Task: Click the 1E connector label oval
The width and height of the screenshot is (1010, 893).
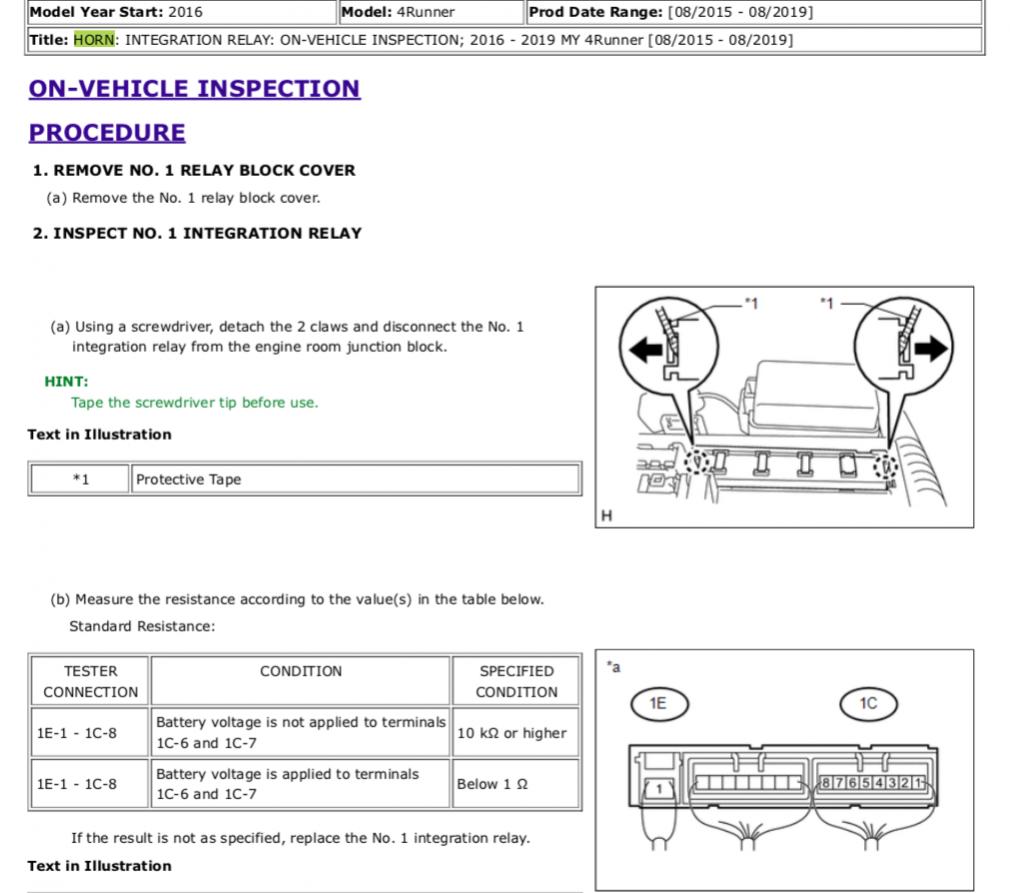Action: tap(659, 703)
